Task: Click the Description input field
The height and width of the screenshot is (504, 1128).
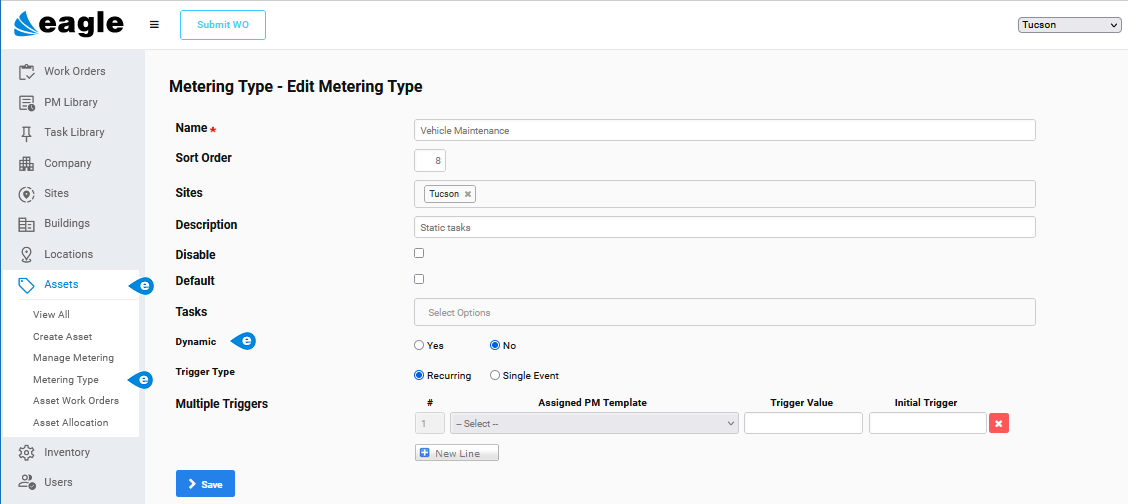Action: pos(725,227)
